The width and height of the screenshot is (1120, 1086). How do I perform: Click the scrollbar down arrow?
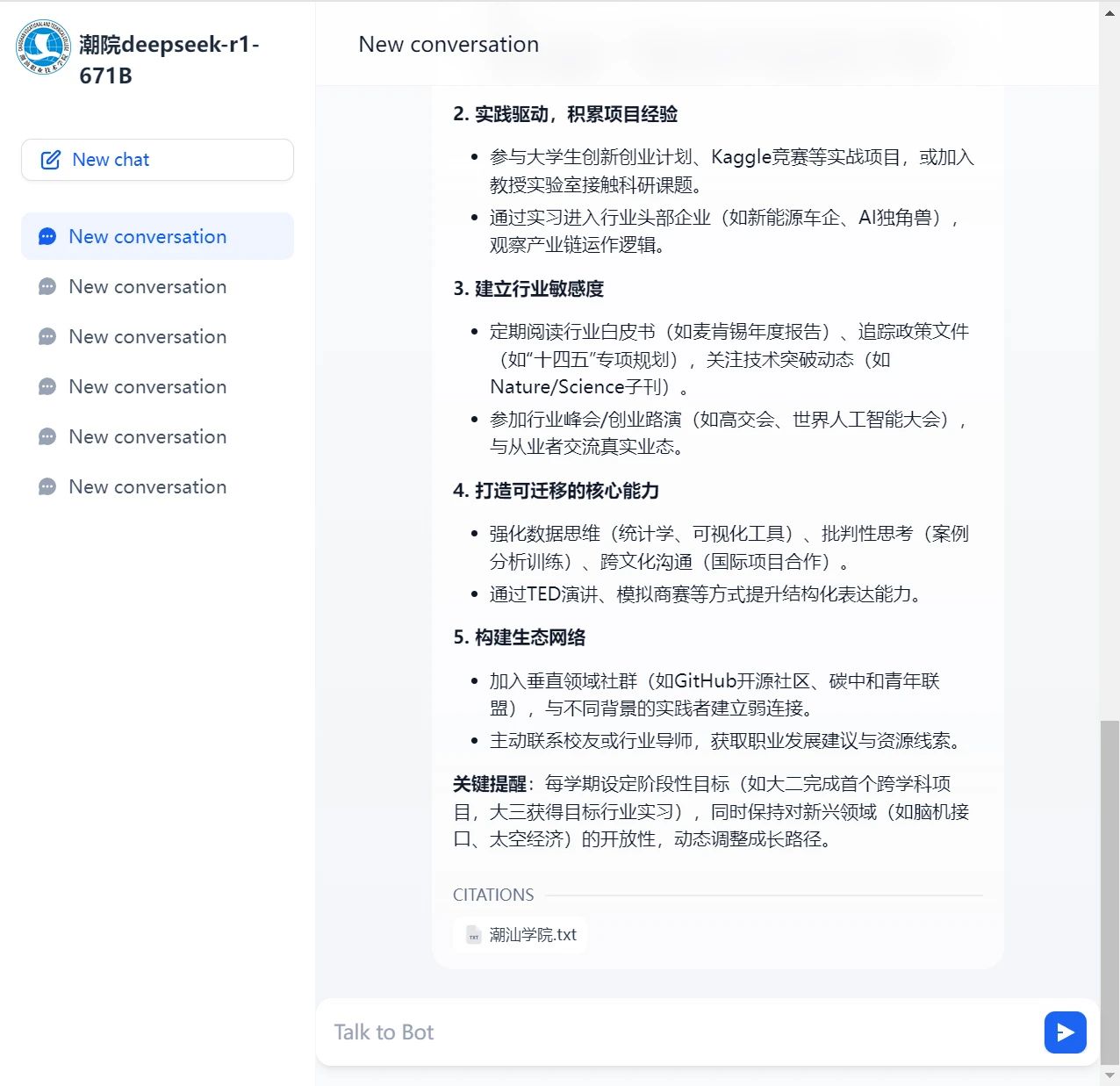pyautogui.click(x=1109, y=1075)
